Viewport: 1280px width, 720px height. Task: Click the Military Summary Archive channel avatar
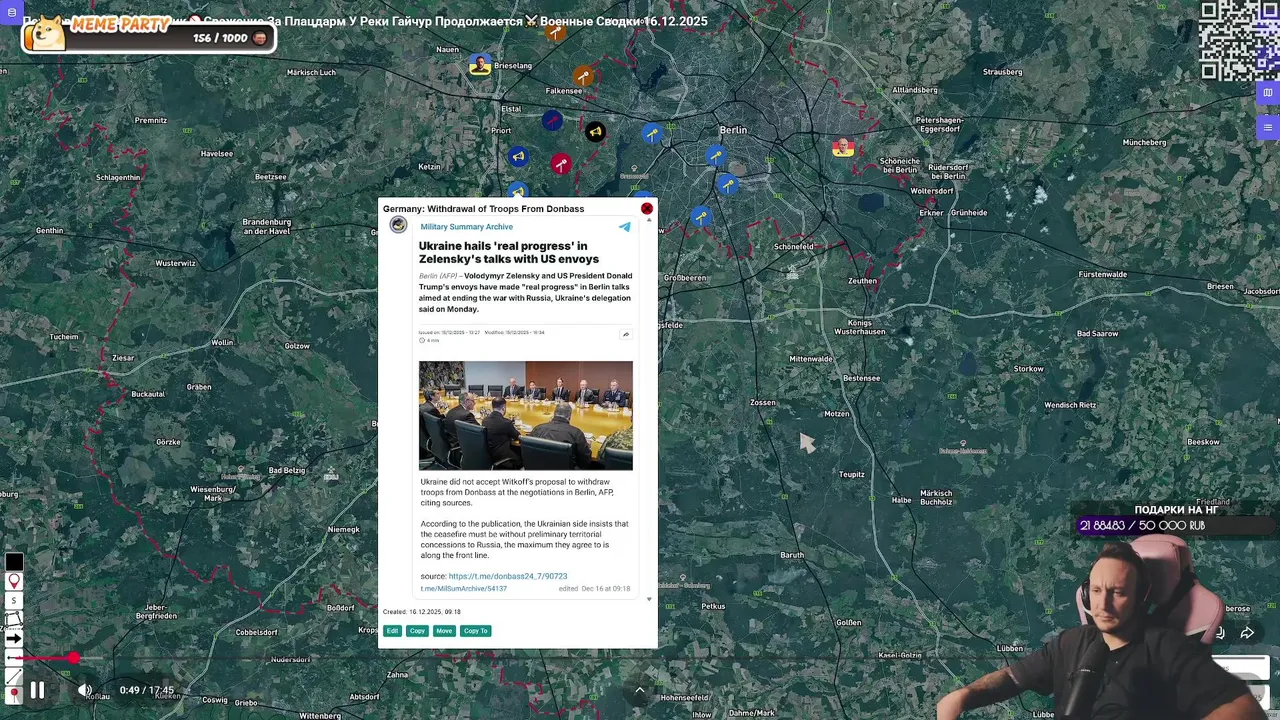(x=398, y=225)
